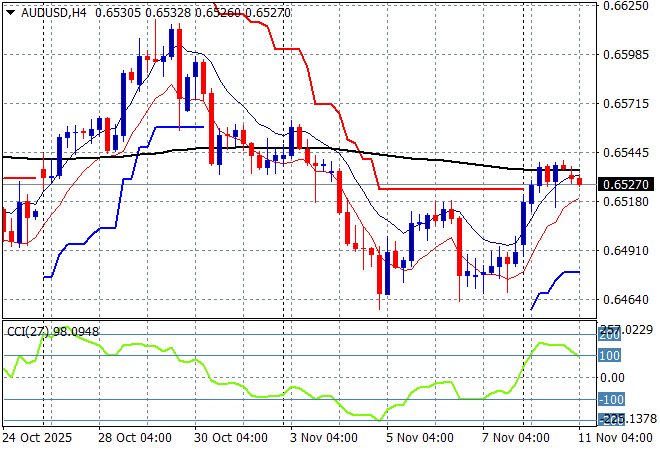Click the CCI -100 level marker
This screenshot has width=660, height=450.
click(x=609, y=399)
